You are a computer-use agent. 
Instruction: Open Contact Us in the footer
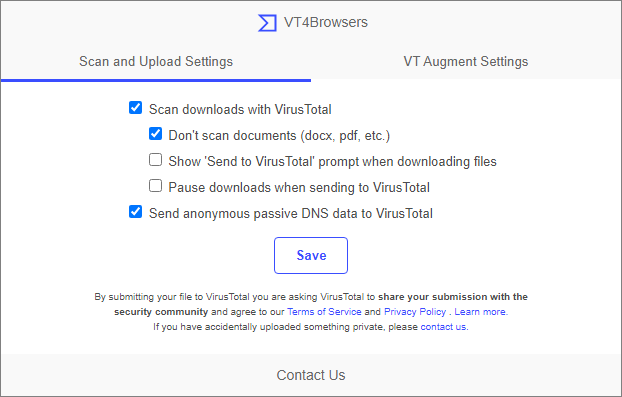click(311, 375)
